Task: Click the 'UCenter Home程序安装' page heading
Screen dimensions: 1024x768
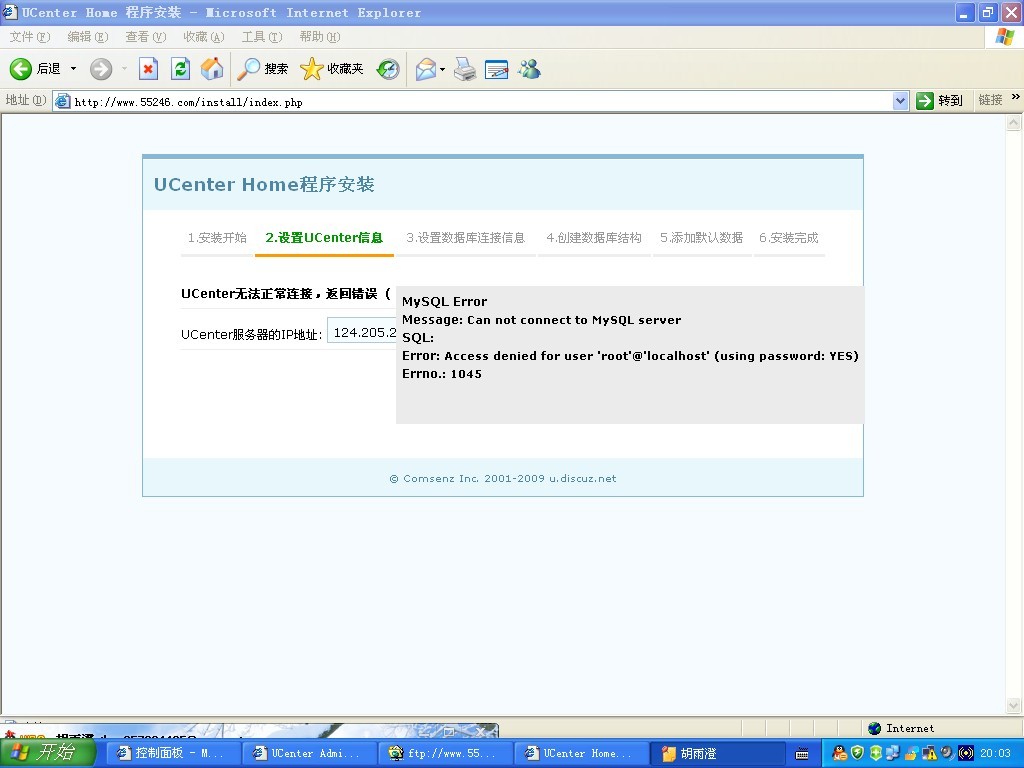Action: (264, 185)
